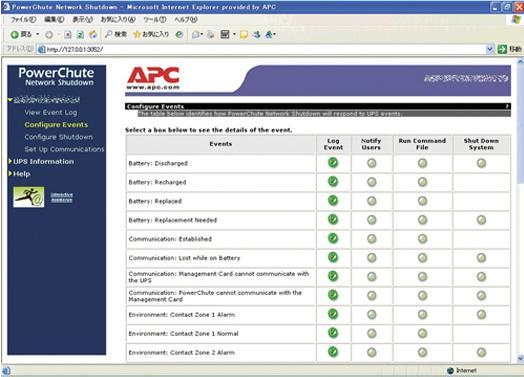Image resolution: width=524 pixels, height=377 pixels.
Task: Open the View Event Log link
Action: pos(51,112)
